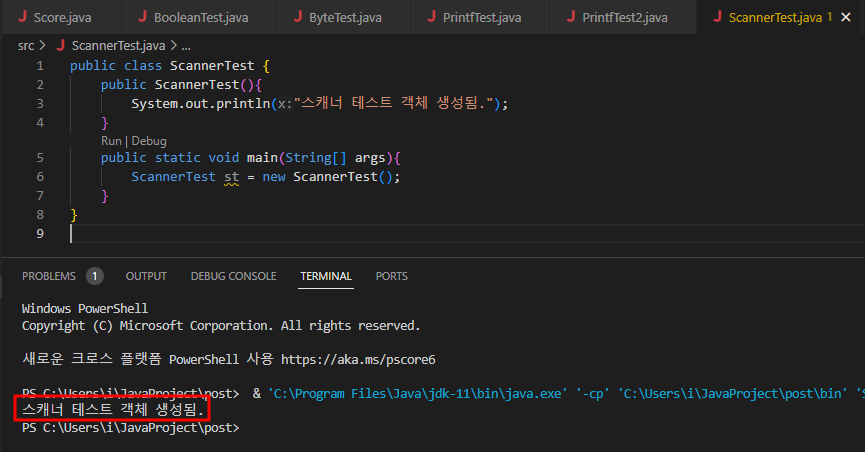Image resolution: width=865 pixels, height=452 pixels.
Task: Click the ScannerTest.java breadcrumb item
Action: click(118, 45)
